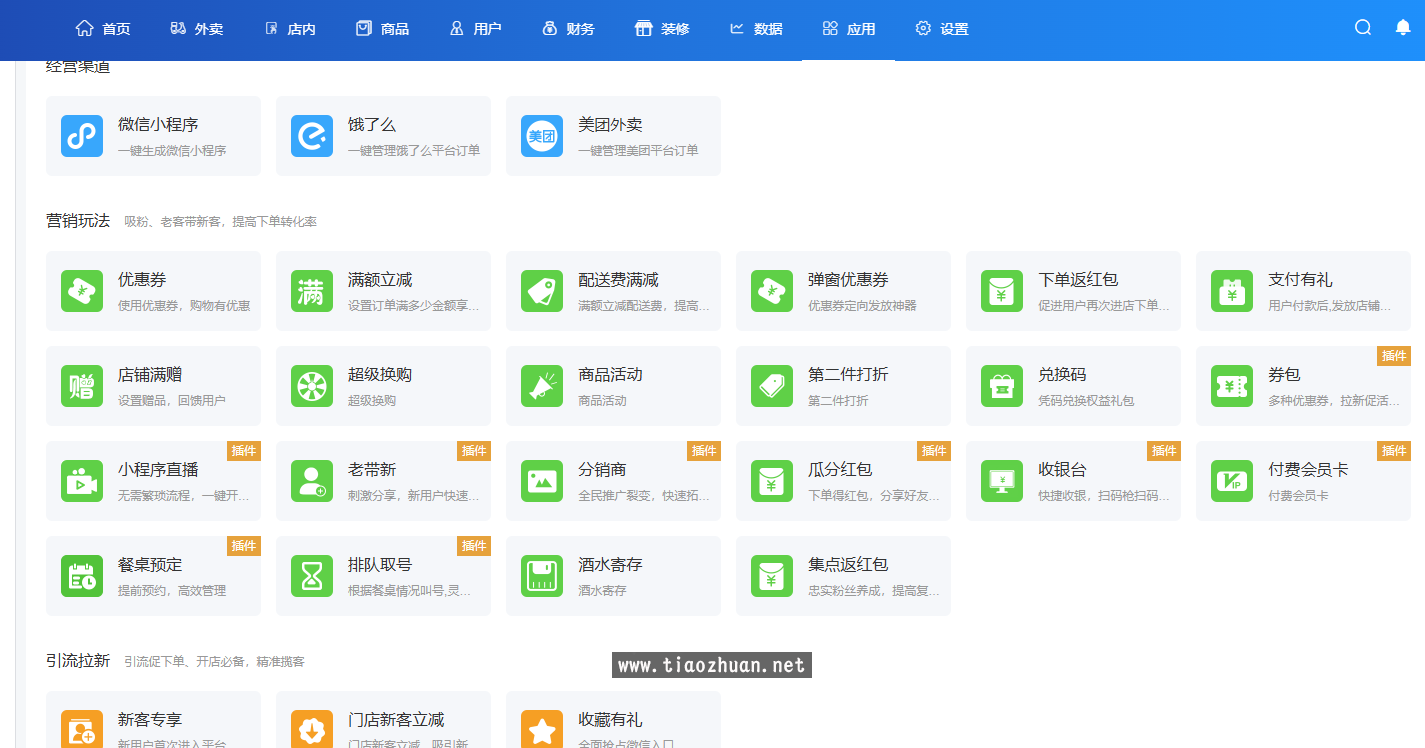Click the 满额立减 green icon
Image resolution: width=1425 pixels, height=748 pixels.
(x=312, y=291)
